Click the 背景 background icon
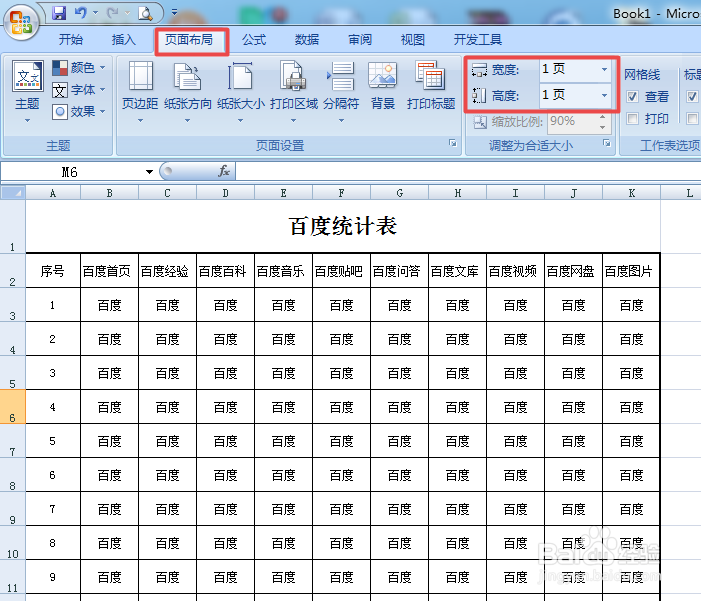 pyautogui.click(x=383, y=75)
